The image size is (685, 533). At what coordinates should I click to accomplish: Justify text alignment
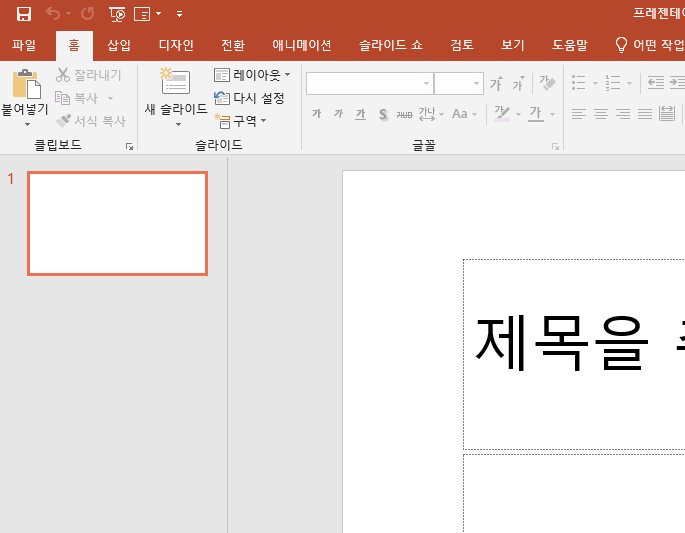tap(645, 114)
